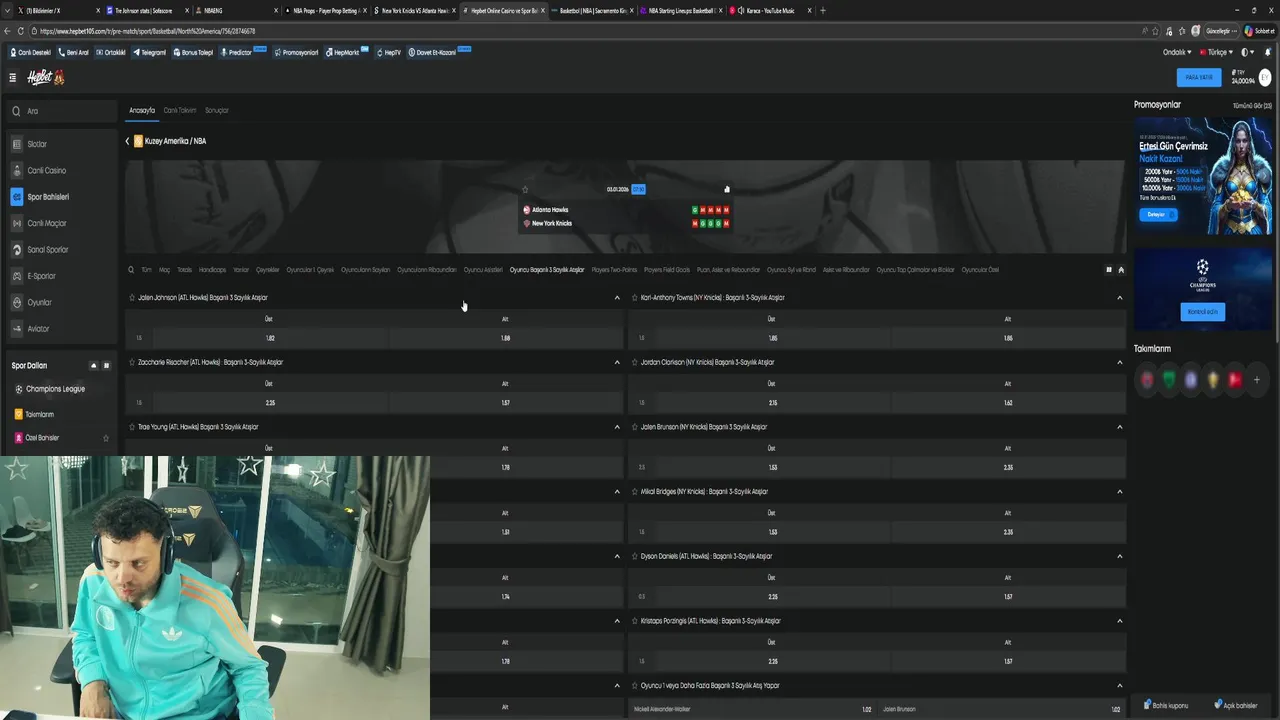Click the Telegram shortcut in top bar
Image resolution: width=1280 pixels, height=720 pixels.
[x=150, y=52]
